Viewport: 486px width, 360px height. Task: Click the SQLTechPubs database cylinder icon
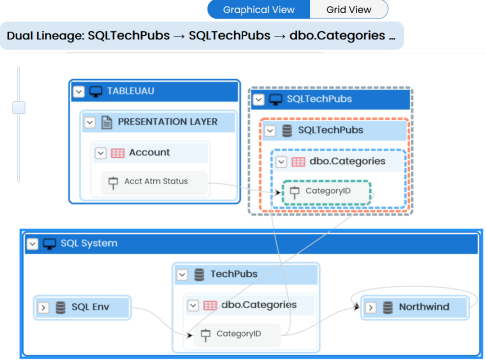point(287,131)
